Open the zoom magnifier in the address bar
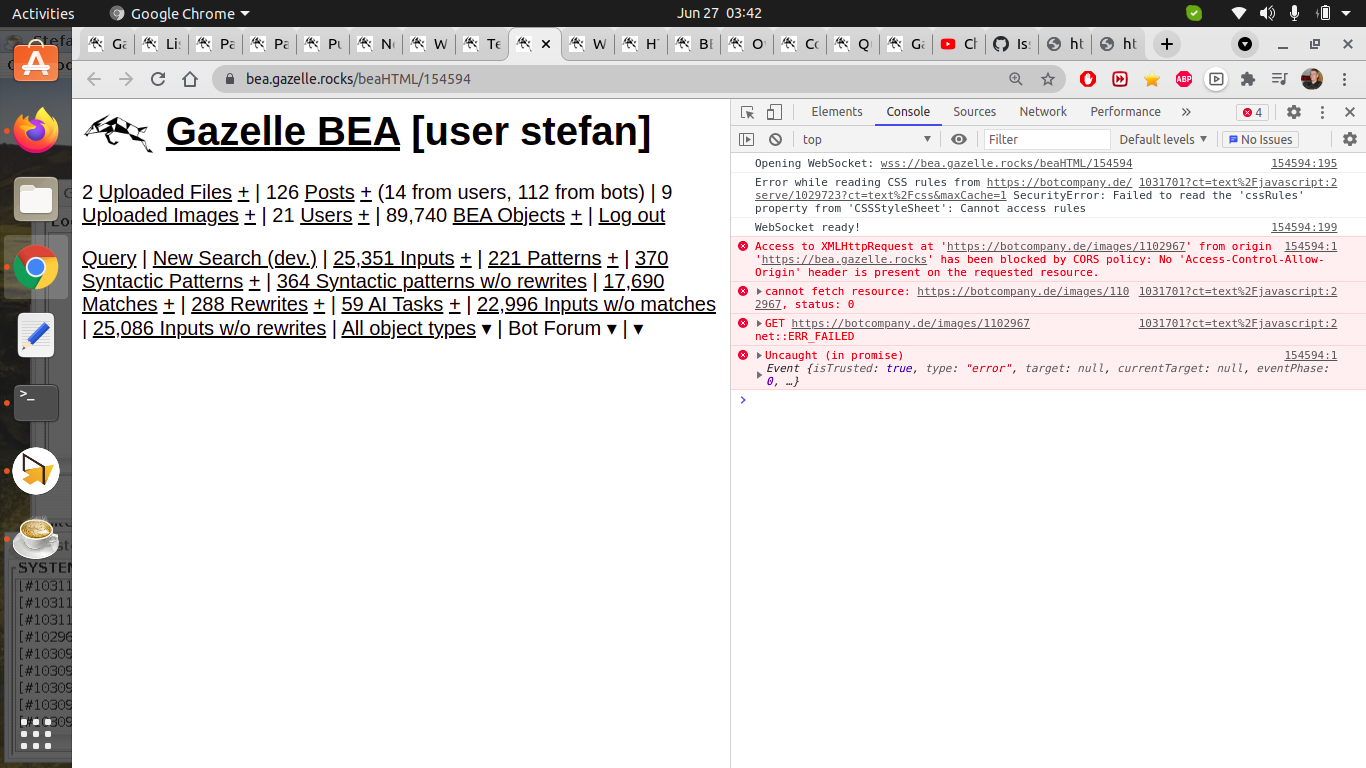 pyautogui.click(x=1016, y=79)
